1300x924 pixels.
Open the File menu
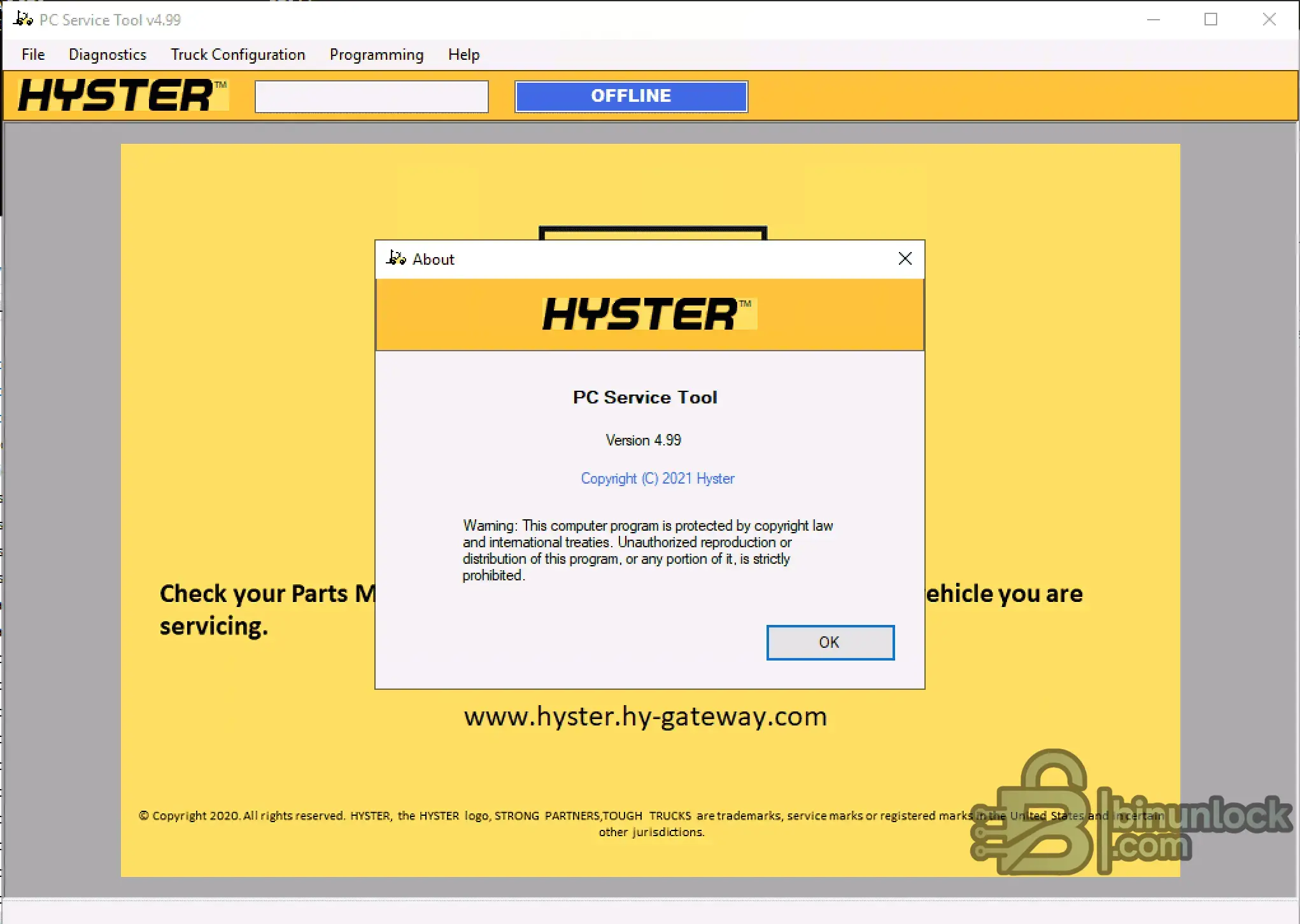click(x=33, y=55)
